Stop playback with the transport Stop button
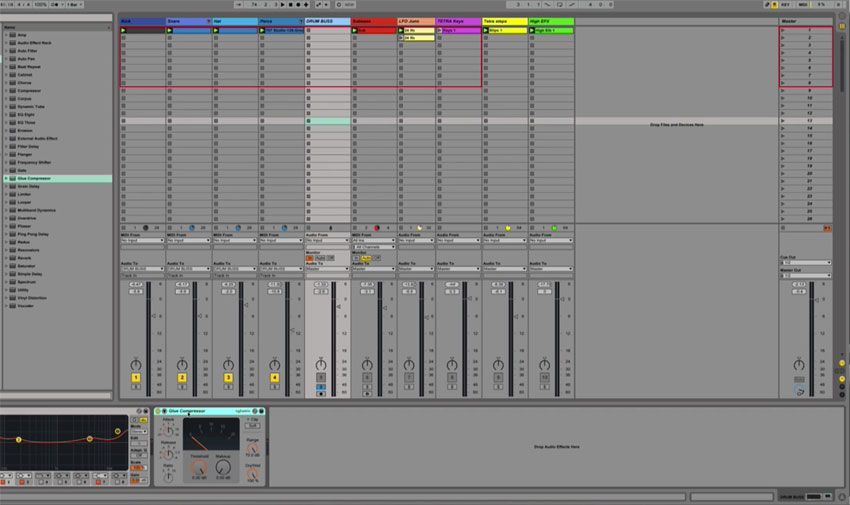Viewport: 850px width, 505px height. pyautogui.click(x=291, y=4)
